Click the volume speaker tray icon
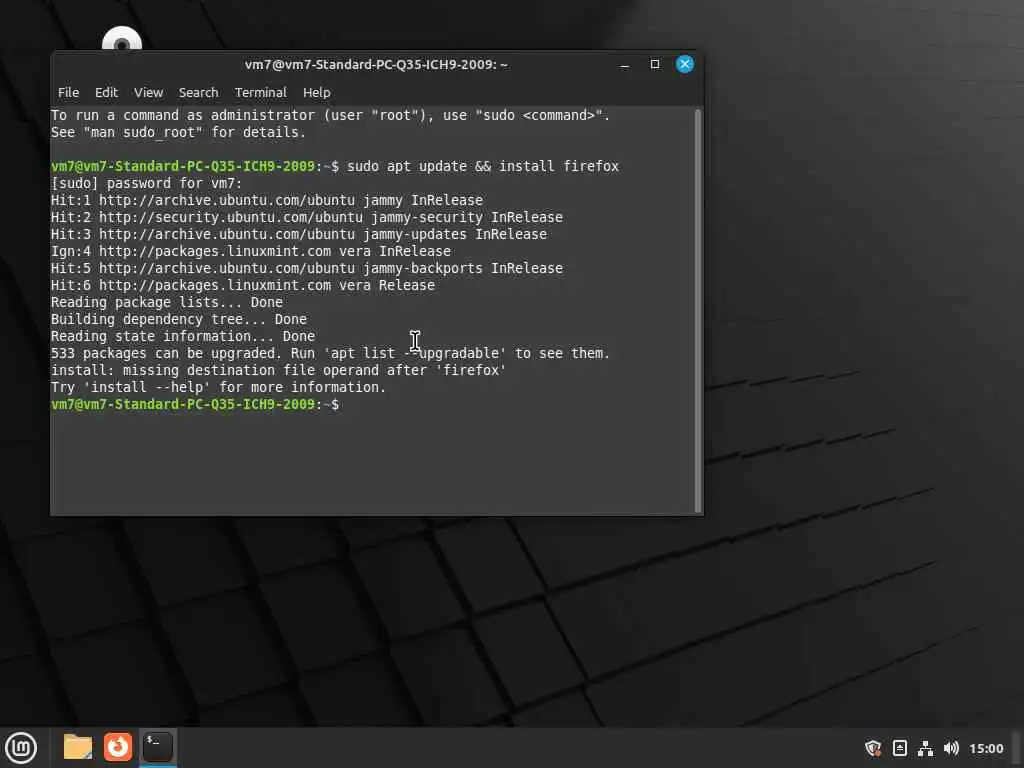The image size is (1024, 768). pyautogui.click(x=951, y=748)
